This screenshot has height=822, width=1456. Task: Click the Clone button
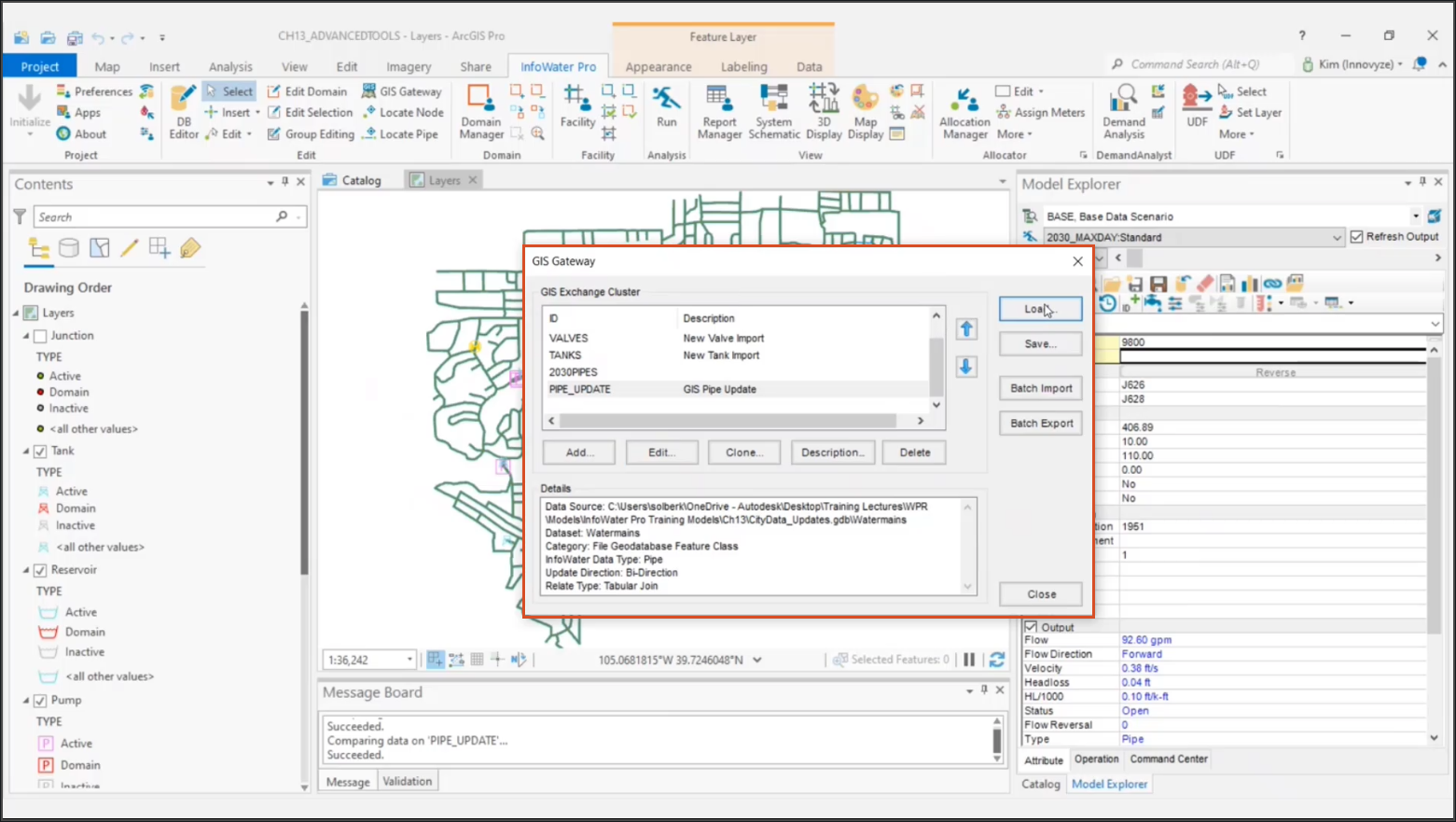pos(744,453)
